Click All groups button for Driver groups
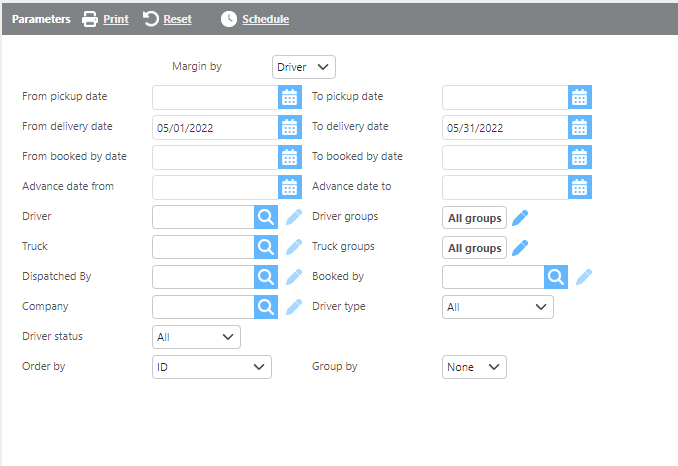This screenshot has height=466, width=678. (x=474, y=217)
